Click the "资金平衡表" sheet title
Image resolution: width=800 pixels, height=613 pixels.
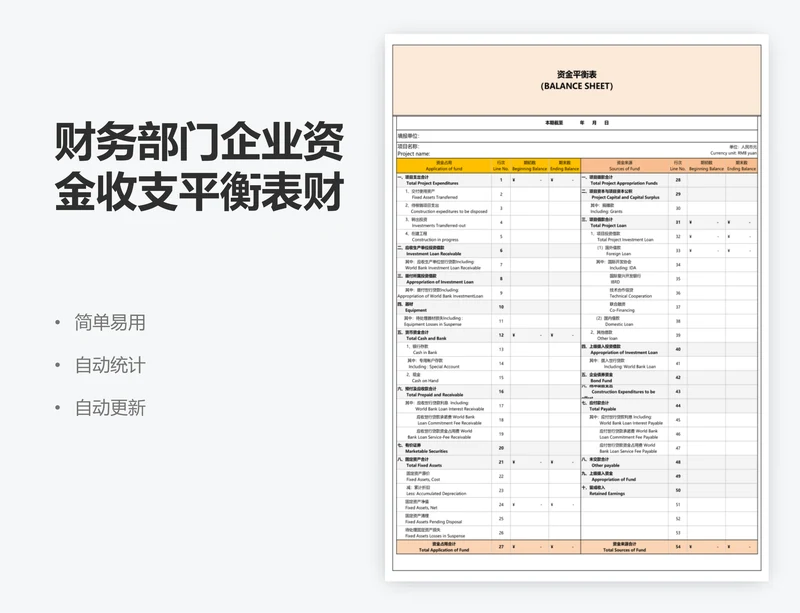[577, 75]
